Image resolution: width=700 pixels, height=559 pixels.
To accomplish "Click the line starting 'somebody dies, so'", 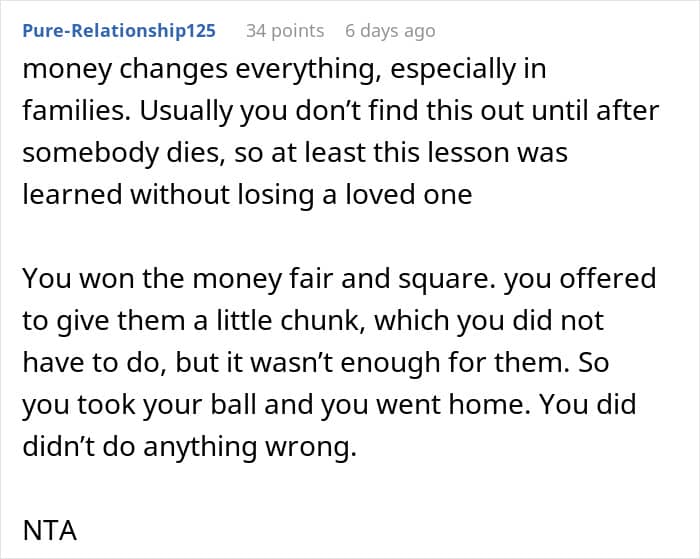I will click(x=295, y=153).
